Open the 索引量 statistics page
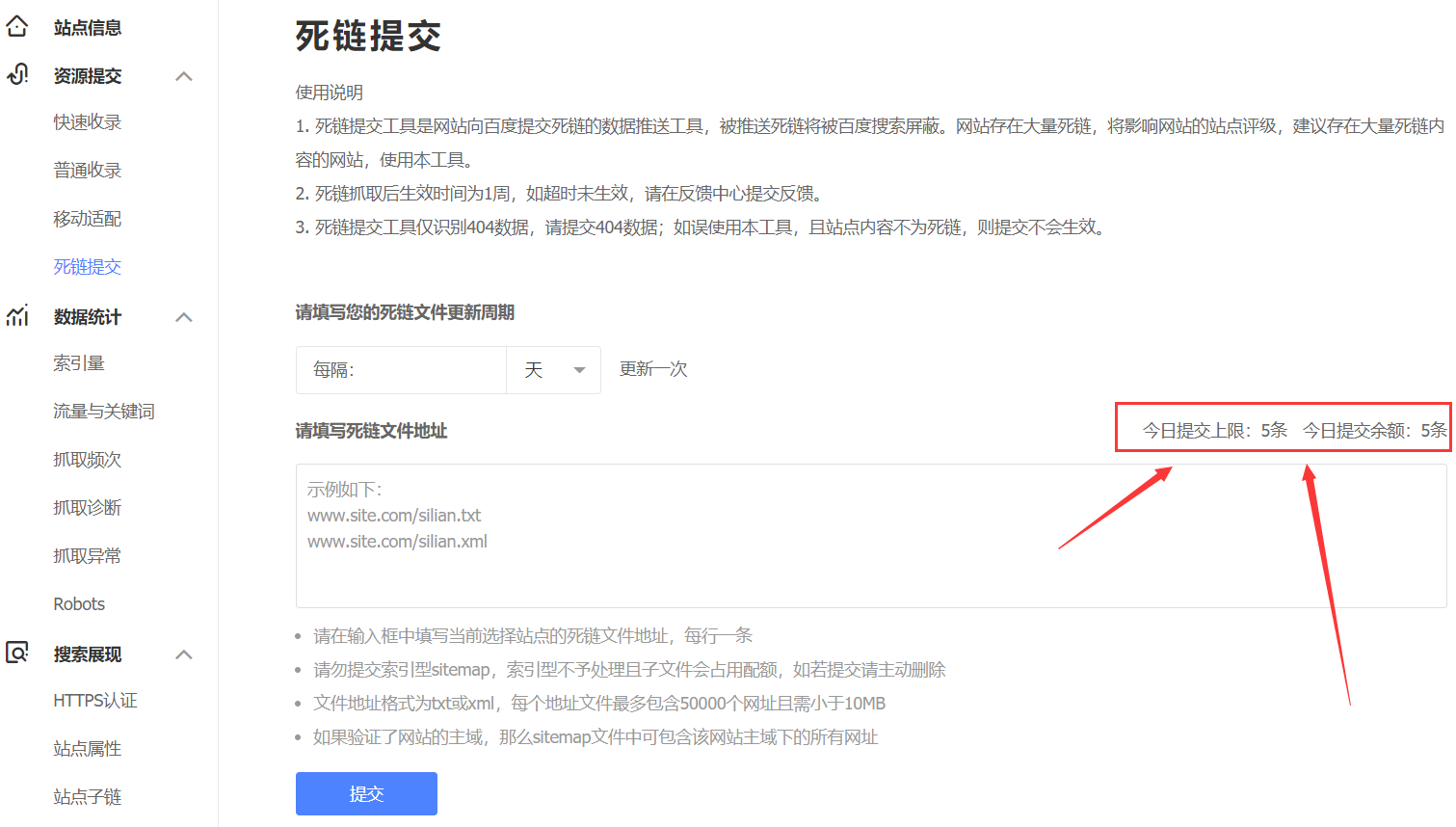 79,363
